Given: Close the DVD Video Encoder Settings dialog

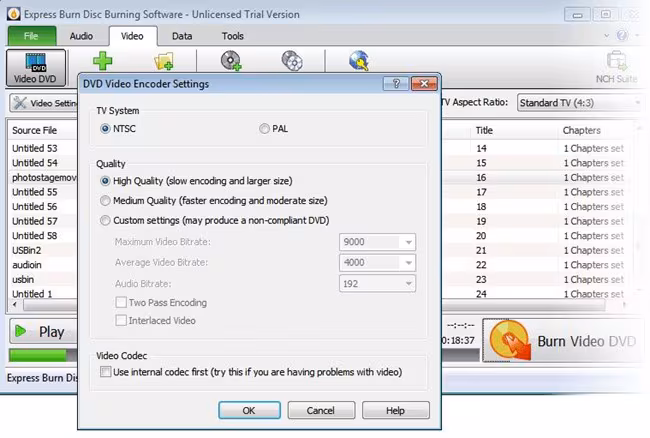Looking at the screenshot, I should pyautogui.click(x=424, y=84).
